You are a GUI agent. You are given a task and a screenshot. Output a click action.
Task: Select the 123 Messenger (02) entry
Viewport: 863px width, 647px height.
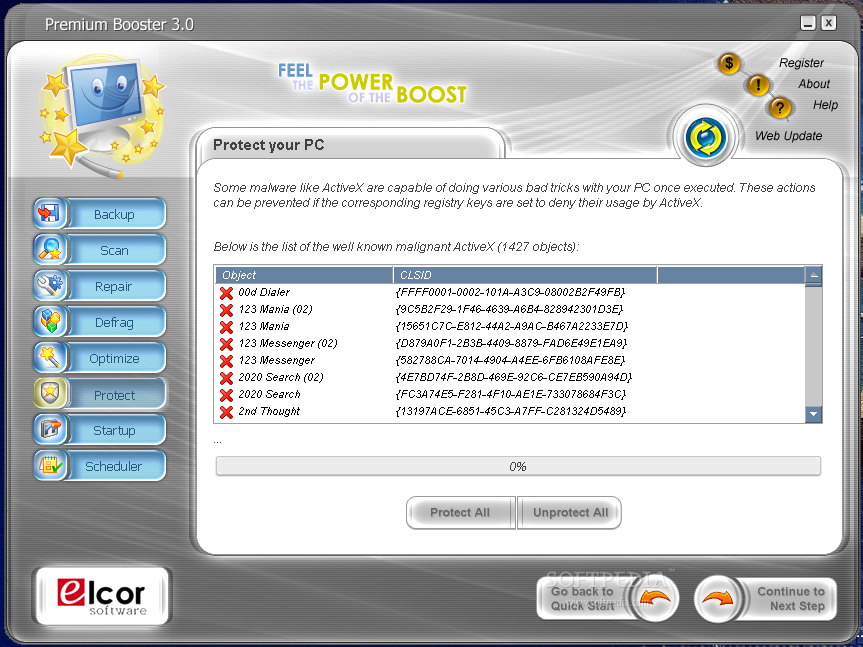point(288,344)
